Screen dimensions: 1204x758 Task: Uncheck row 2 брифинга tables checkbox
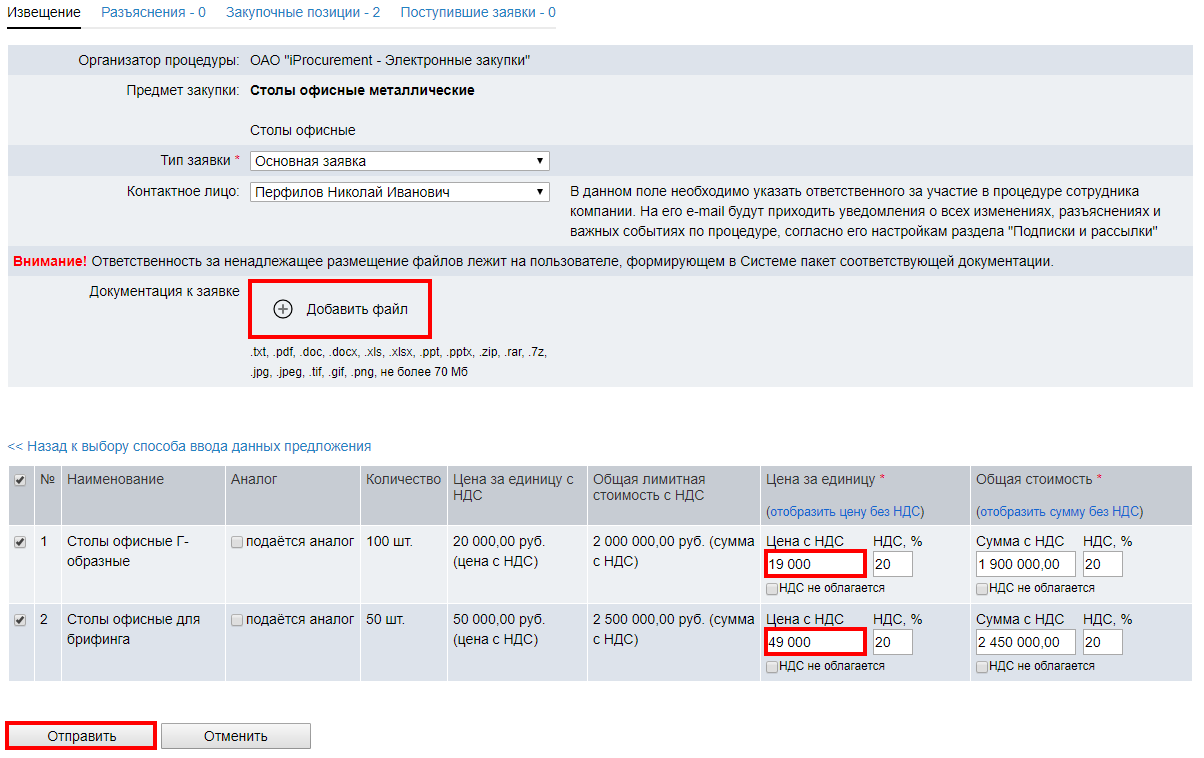point(21,620)
